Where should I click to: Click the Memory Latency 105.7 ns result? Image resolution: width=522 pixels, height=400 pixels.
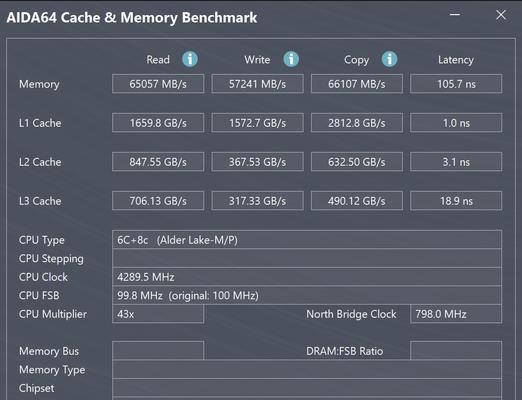click(456, 84)
